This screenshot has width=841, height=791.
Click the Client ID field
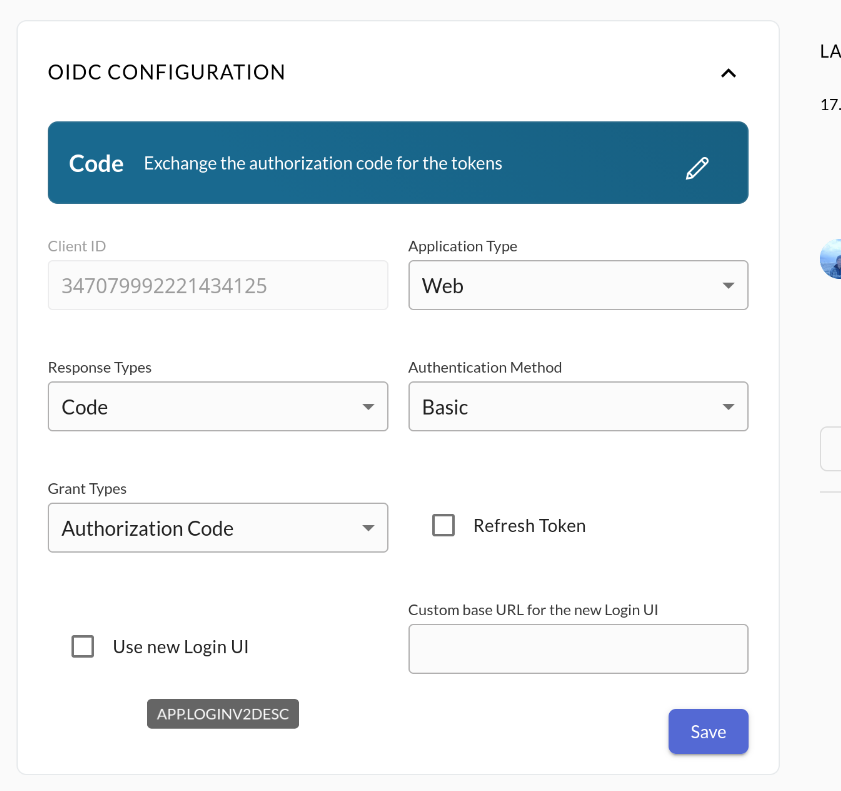[x=217, y=286]
